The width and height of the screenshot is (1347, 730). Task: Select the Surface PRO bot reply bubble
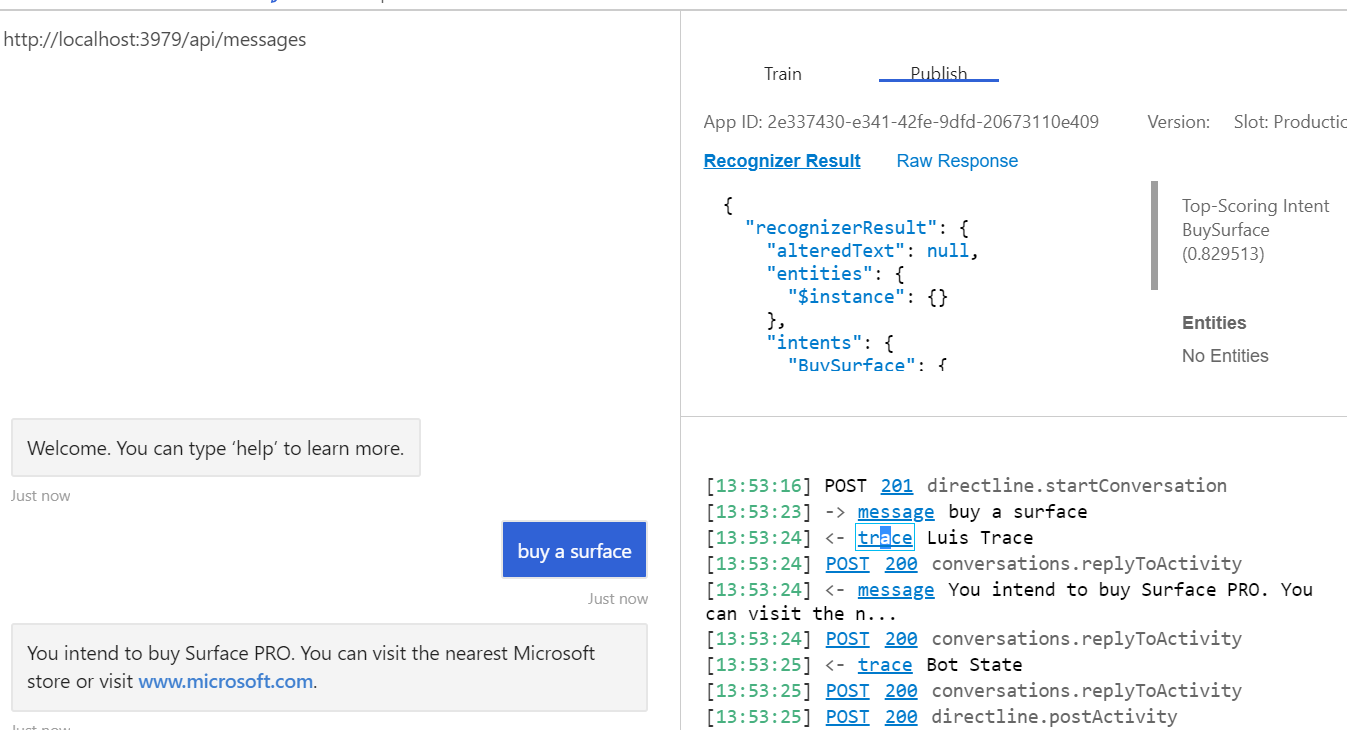[329, 667]
